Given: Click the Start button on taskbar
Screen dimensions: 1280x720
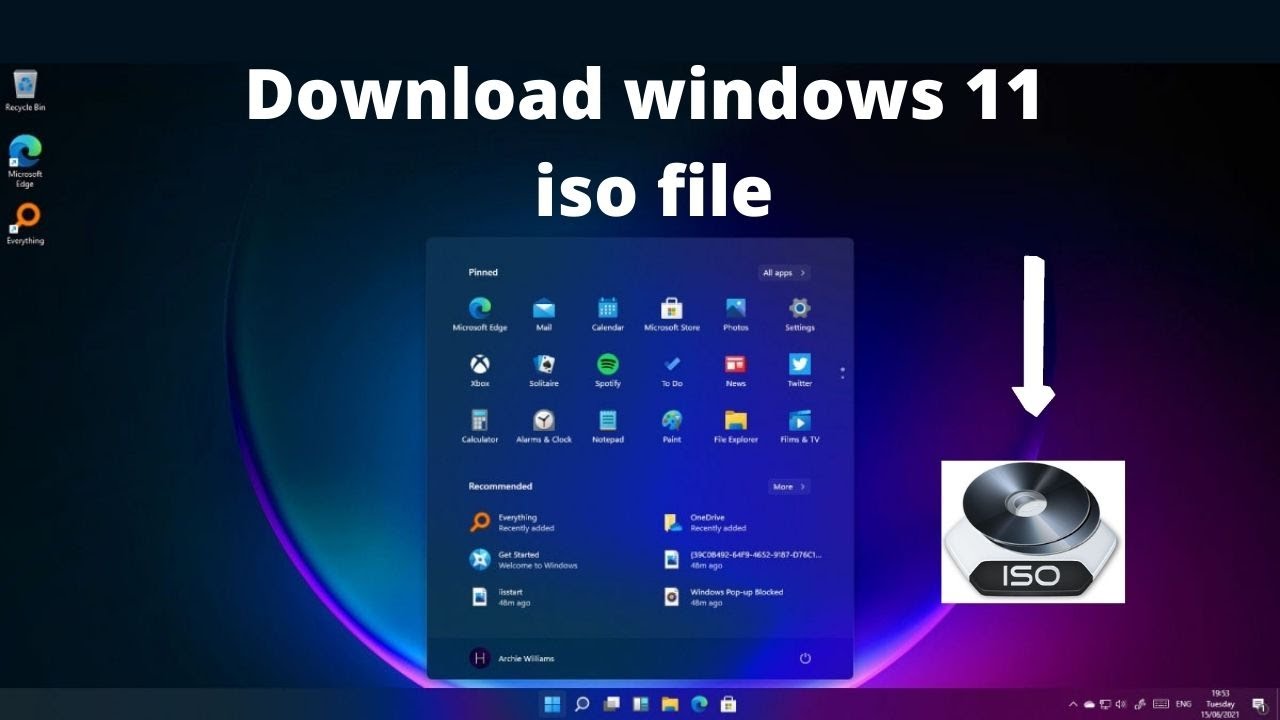Looking at the screenshot, I should [552, 704].
